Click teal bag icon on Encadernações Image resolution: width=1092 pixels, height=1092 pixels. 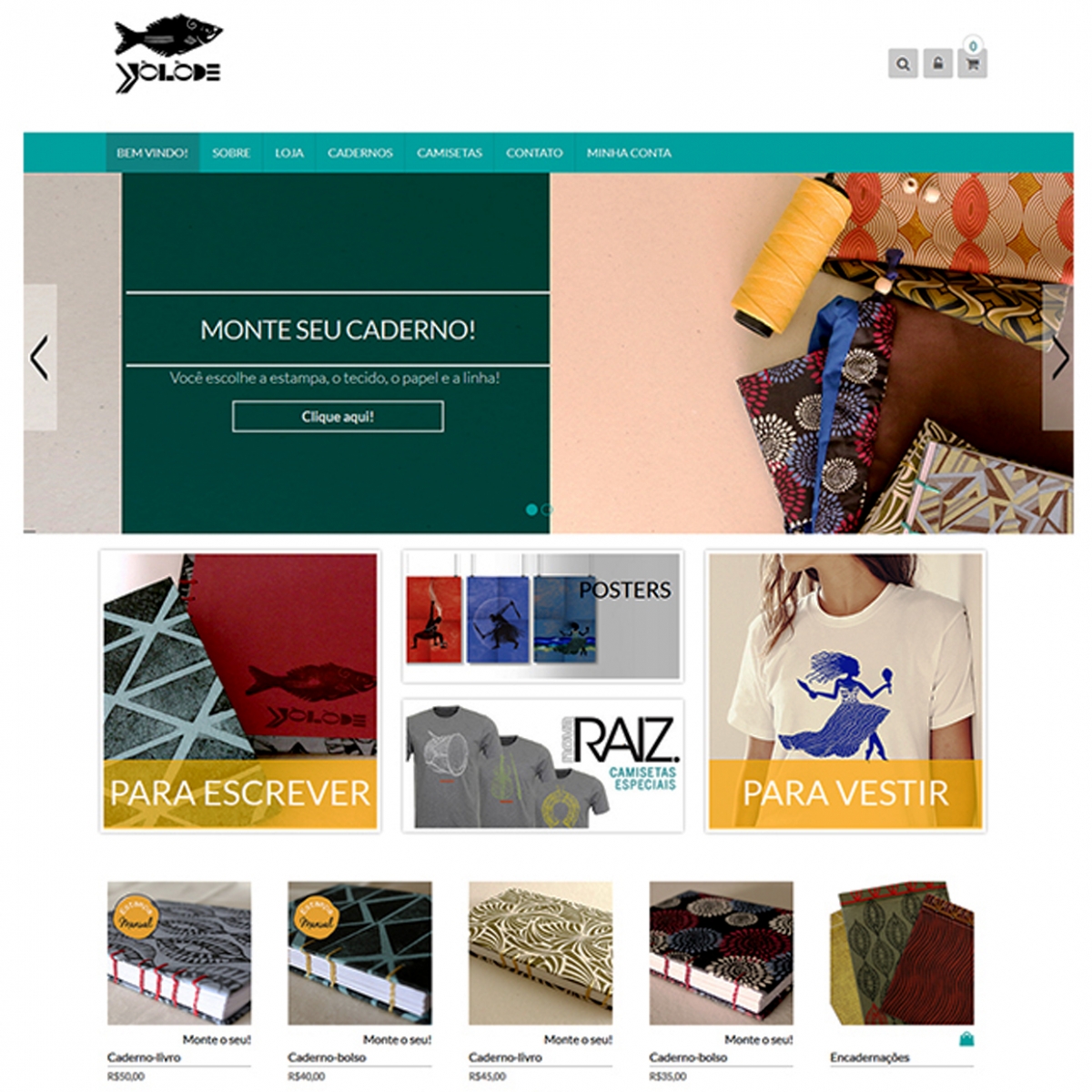pos(966,1038)
